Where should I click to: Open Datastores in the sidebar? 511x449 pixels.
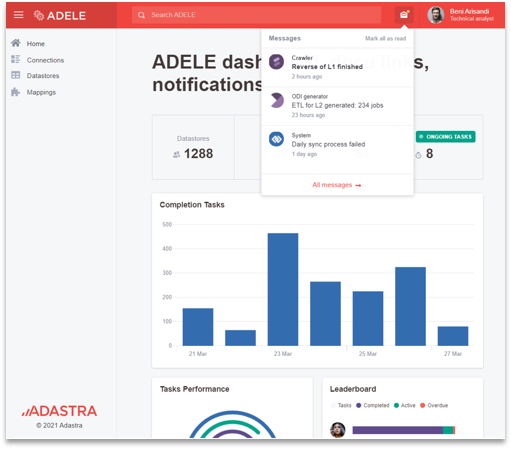[x=43, y=76]
